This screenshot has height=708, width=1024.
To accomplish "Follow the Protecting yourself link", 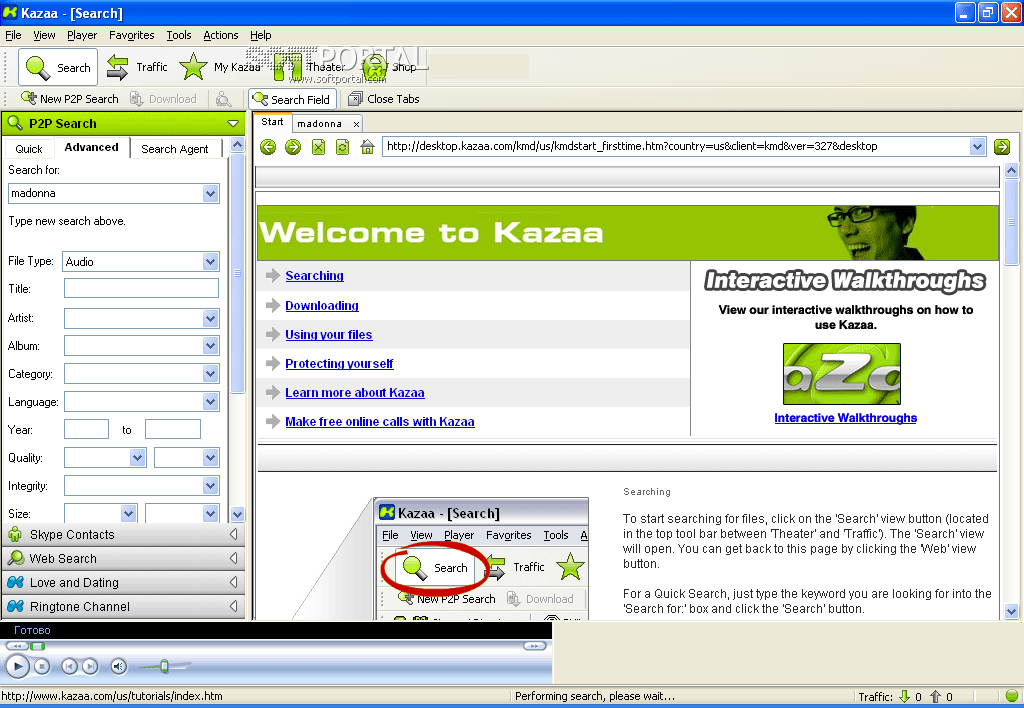I will point(339,364).
